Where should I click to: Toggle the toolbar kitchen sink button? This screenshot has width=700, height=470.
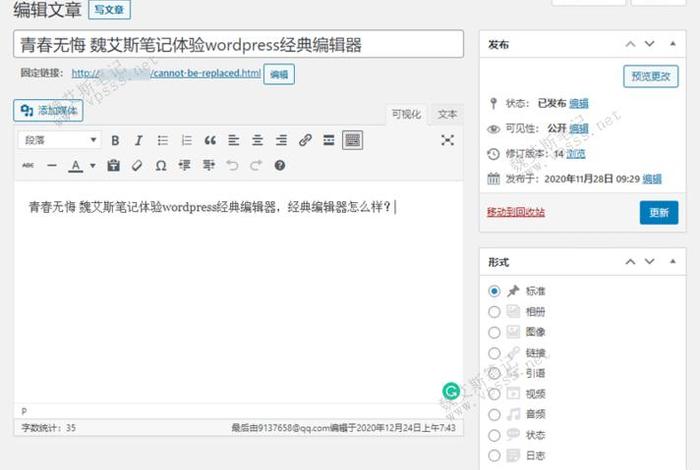coord(352,141)
